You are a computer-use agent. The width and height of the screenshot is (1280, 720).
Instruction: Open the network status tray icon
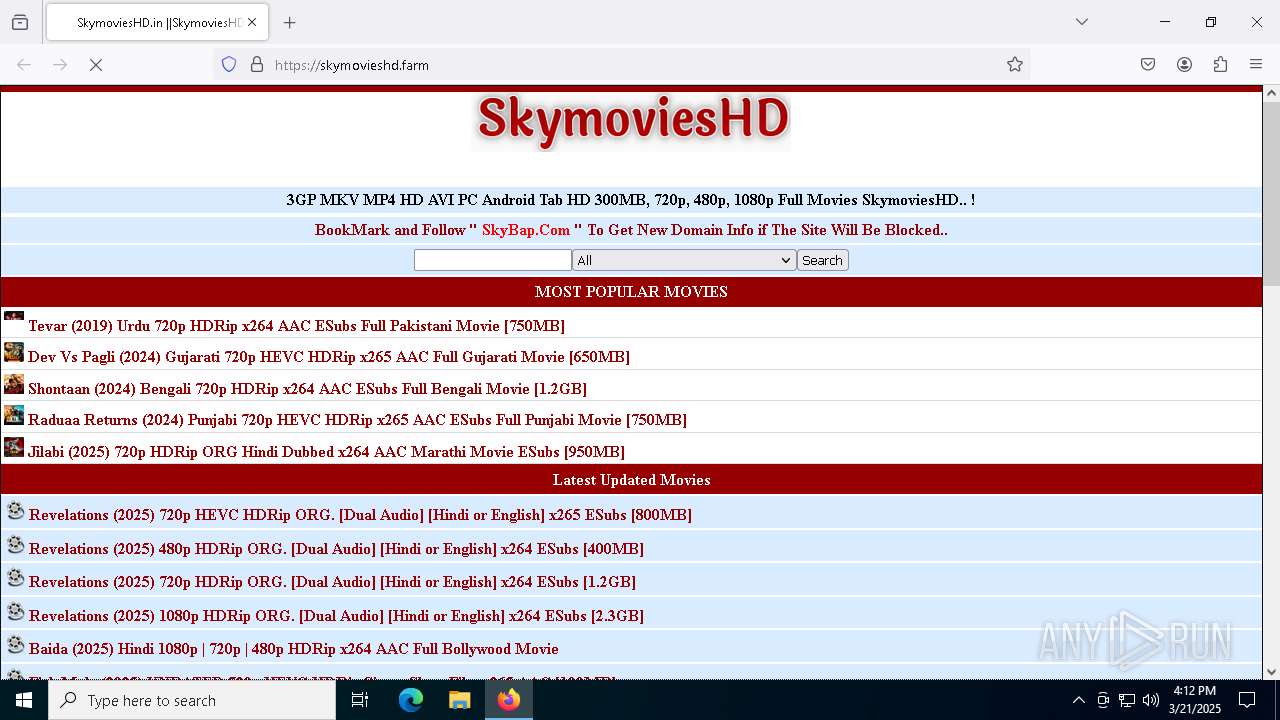click(1127, 700)
